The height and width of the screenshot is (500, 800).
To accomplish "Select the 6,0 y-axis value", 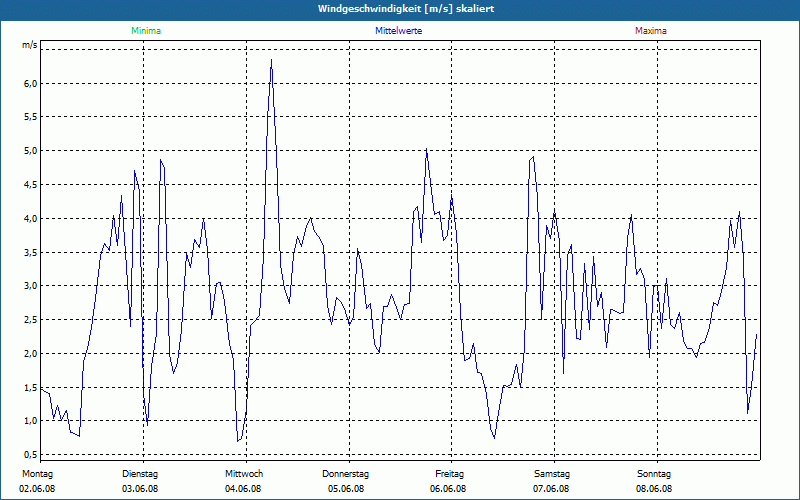I will click(x=31, y=83).
